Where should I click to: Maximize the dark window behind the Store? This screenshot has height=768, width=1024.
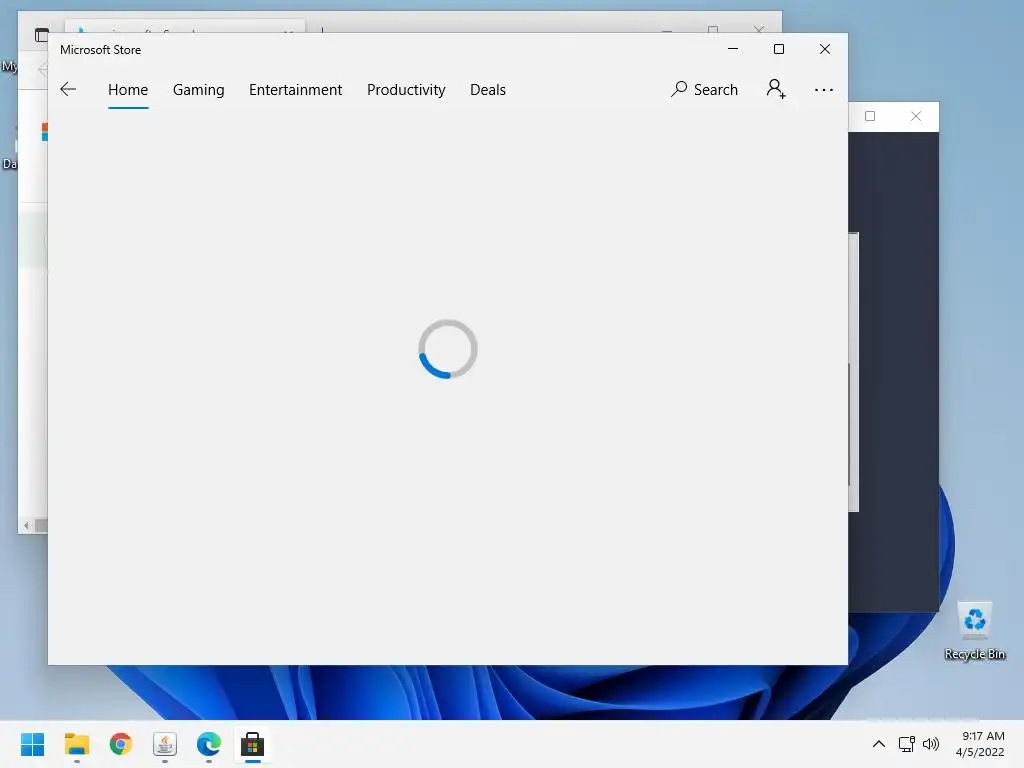coord(870,116)
